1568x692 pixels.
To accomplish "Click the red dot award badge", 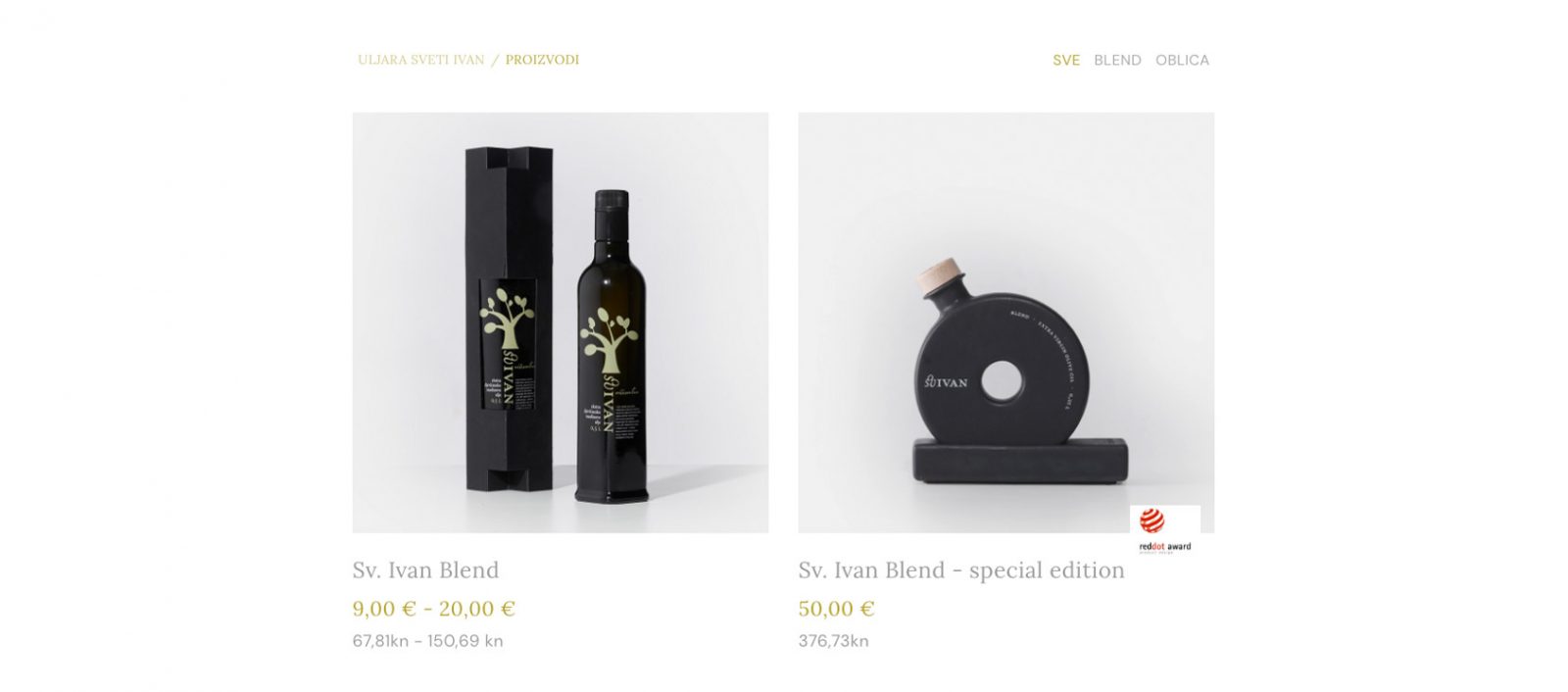I will point(1165,530).
